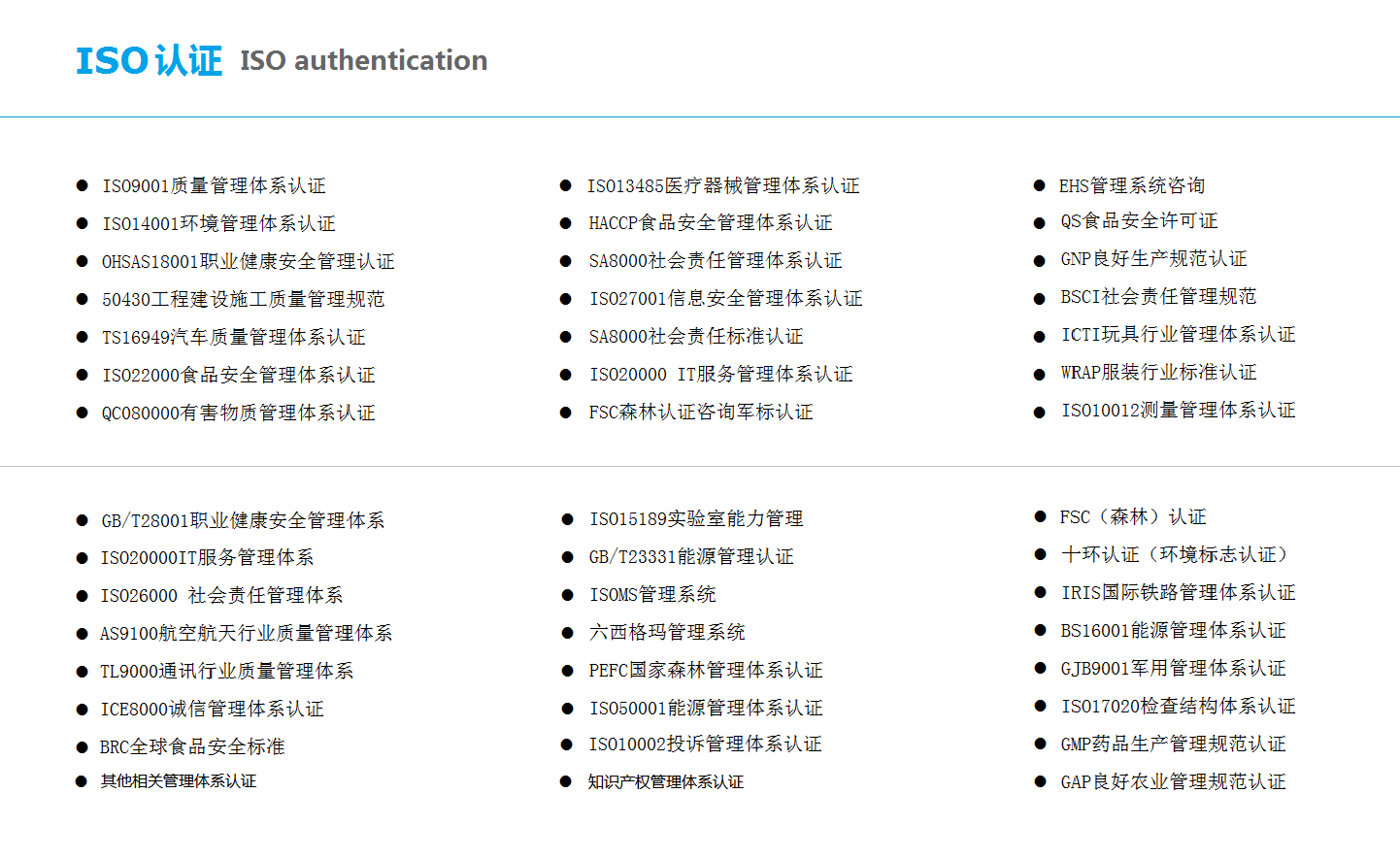Click HACCP食品安全管理体系认证
1400x860 pixels.
pyautogui.click(x=711, y=222)
